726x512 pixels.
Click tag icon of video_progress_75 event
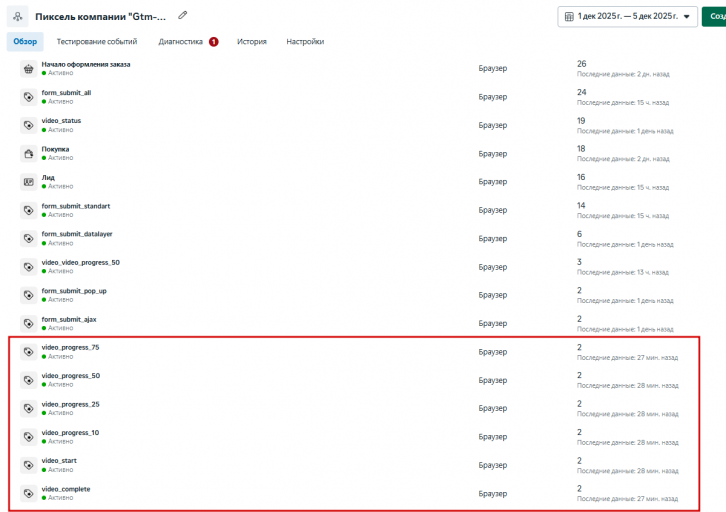tap(29, 352)
